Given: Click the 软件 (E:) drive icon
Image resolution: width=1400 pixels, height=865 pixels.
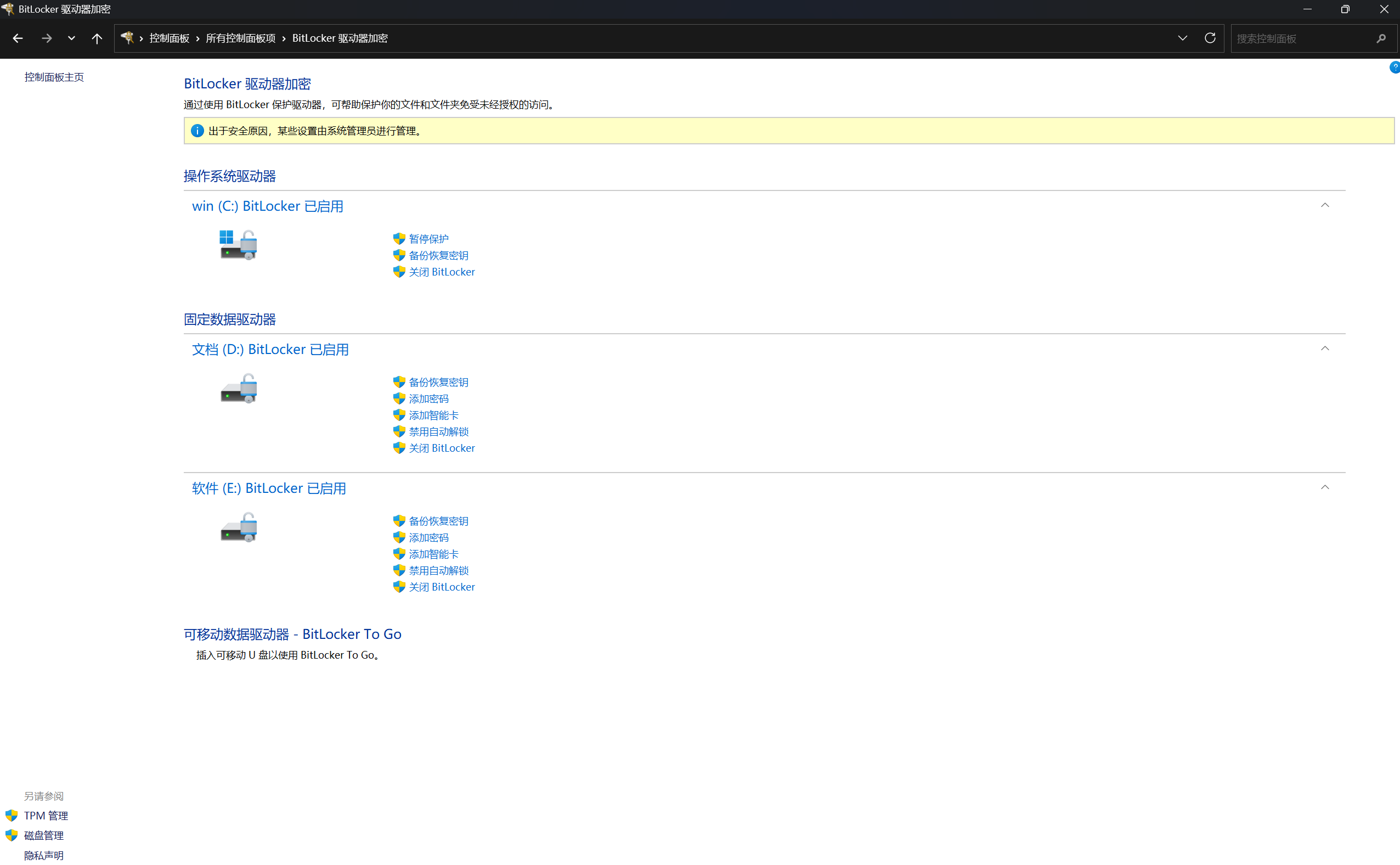Looking at the screenshot, I should point(238,527).
